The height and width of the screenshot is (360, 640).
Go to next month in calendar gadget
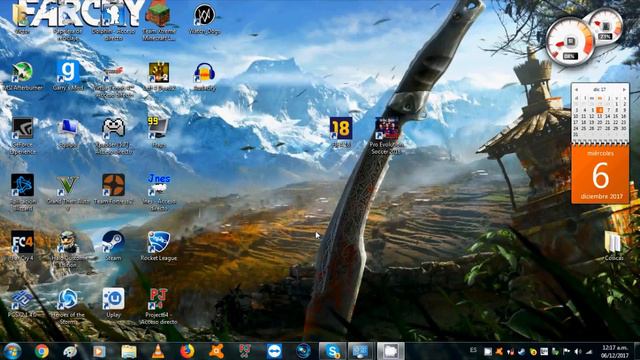[624, 89]
